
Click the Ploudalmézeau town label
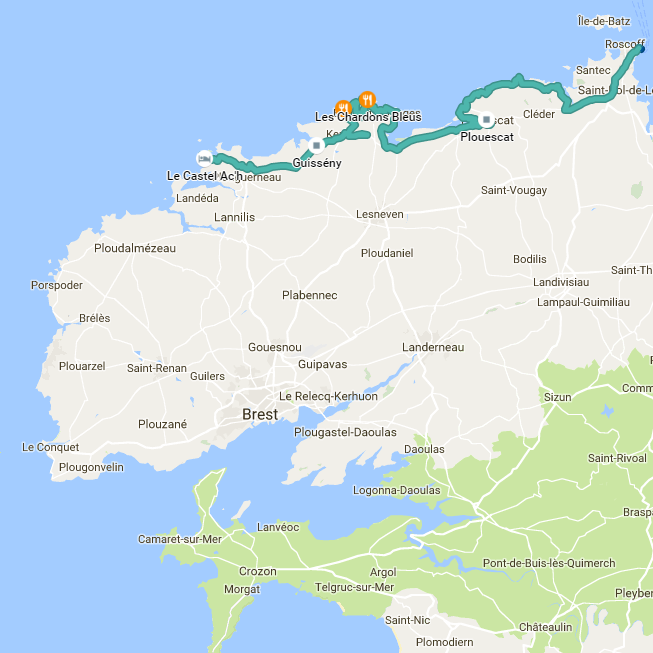pyautogui.click(x=135, y=248)
